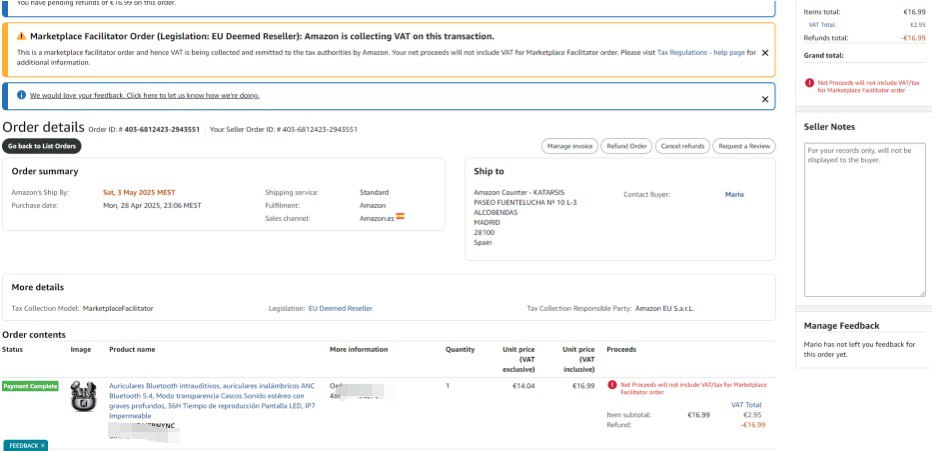The height and width of the screenshot is (451, 932).
Task: Click red alert icon in Proceeds column
Action: (612, 384)
